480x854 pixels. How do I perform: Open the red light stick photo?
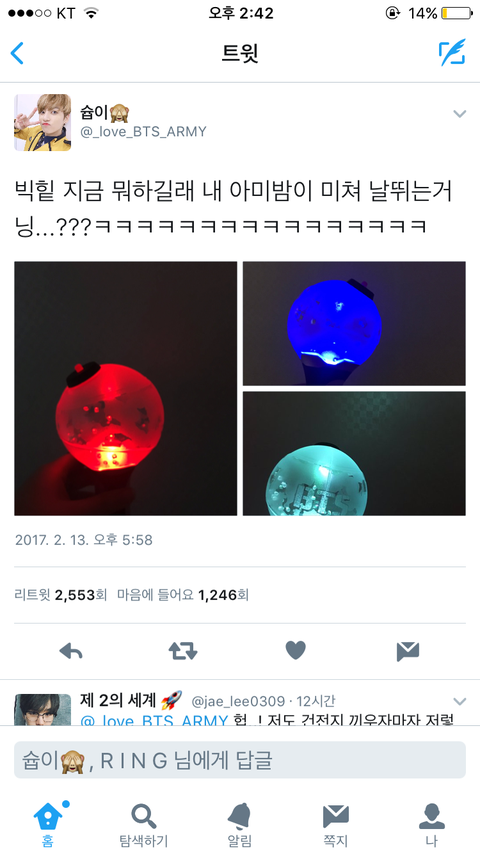(x=125, y=388)
